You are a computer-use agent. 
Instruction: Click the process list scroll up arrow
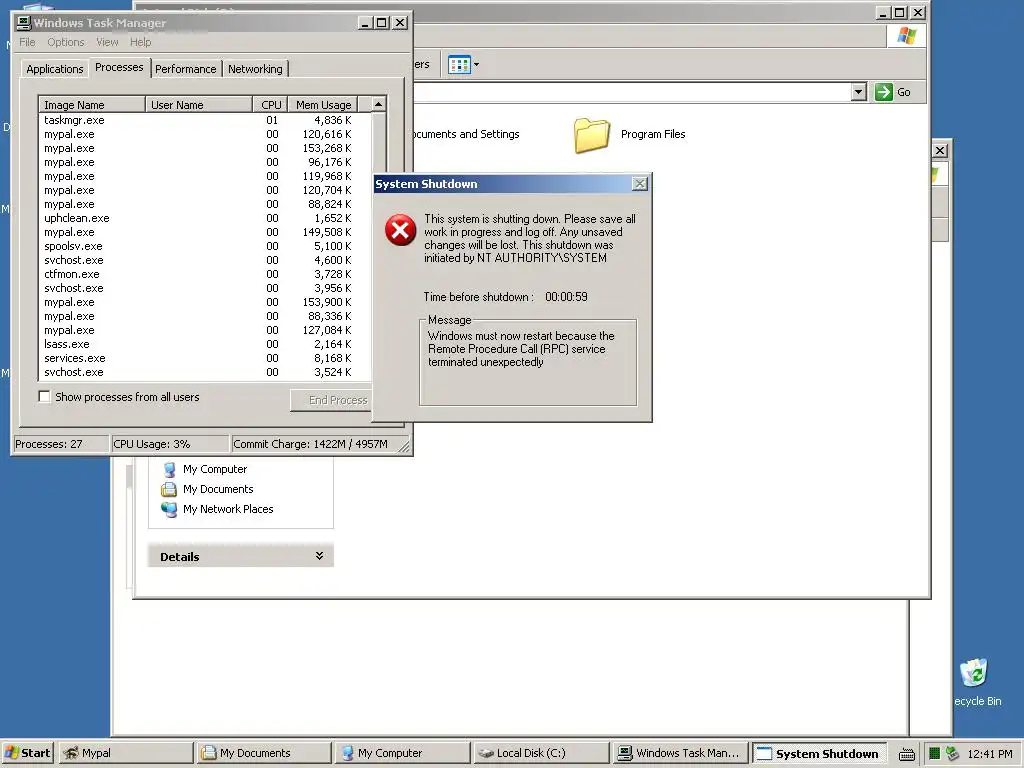[x=378, y=104]
